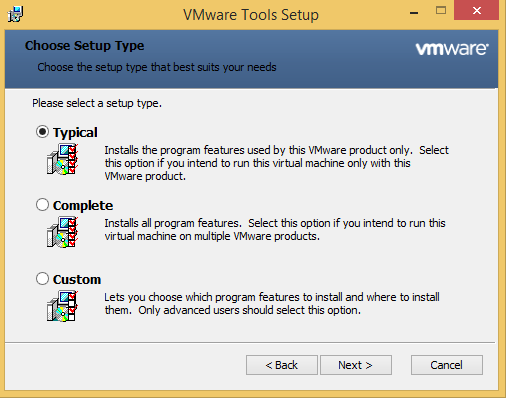The height and width of the screenshot is (398, 506).
Task: Click the VMware Tools Setup title text
Action: click(251, 15)
